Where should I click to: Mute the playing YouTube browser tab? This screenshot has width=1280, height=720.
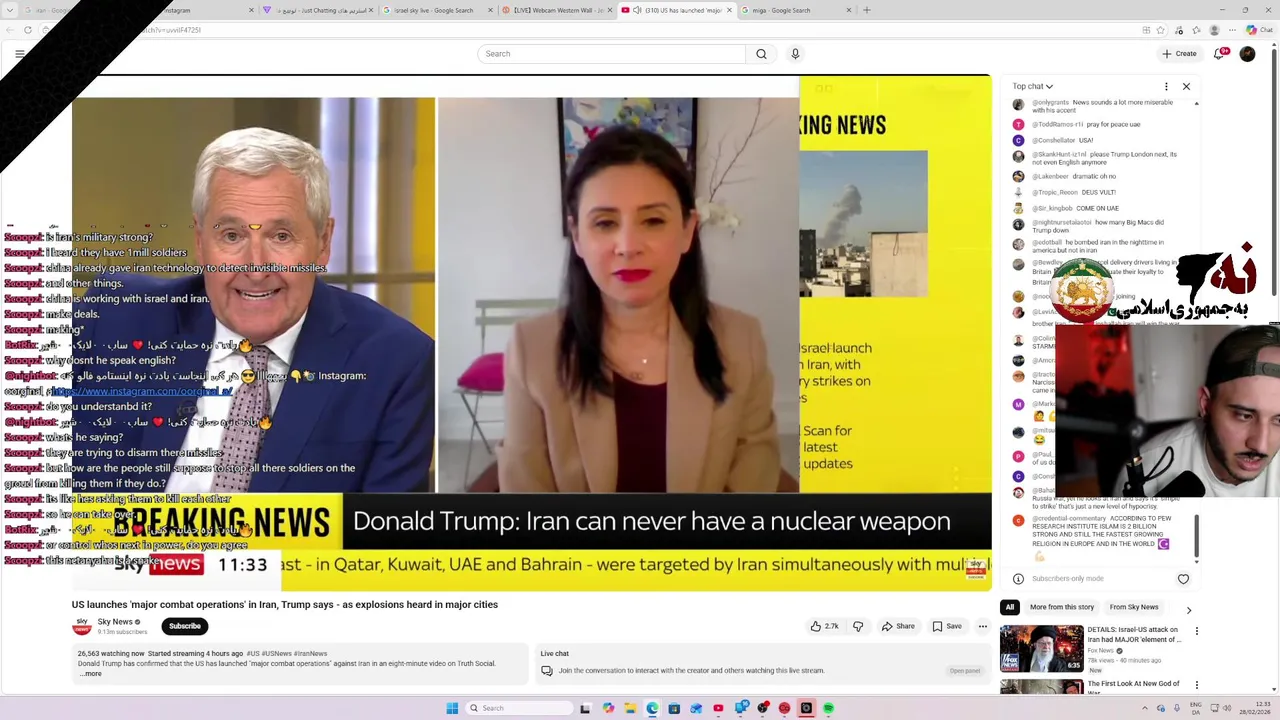(x=637, y=10)
